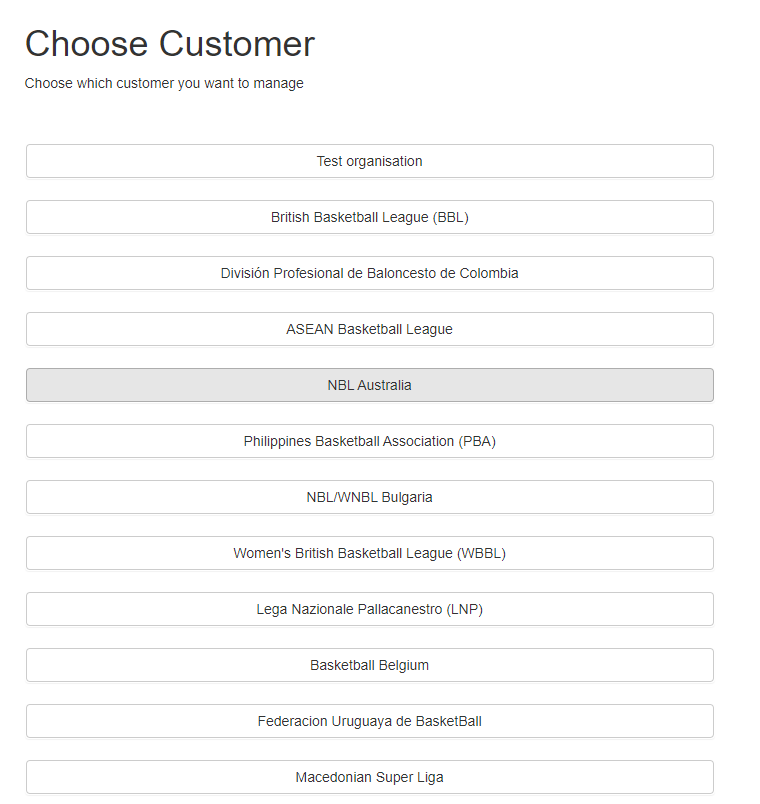
Task: Click the 'NBL Australia' label text
Action: (x=369, y=385)
